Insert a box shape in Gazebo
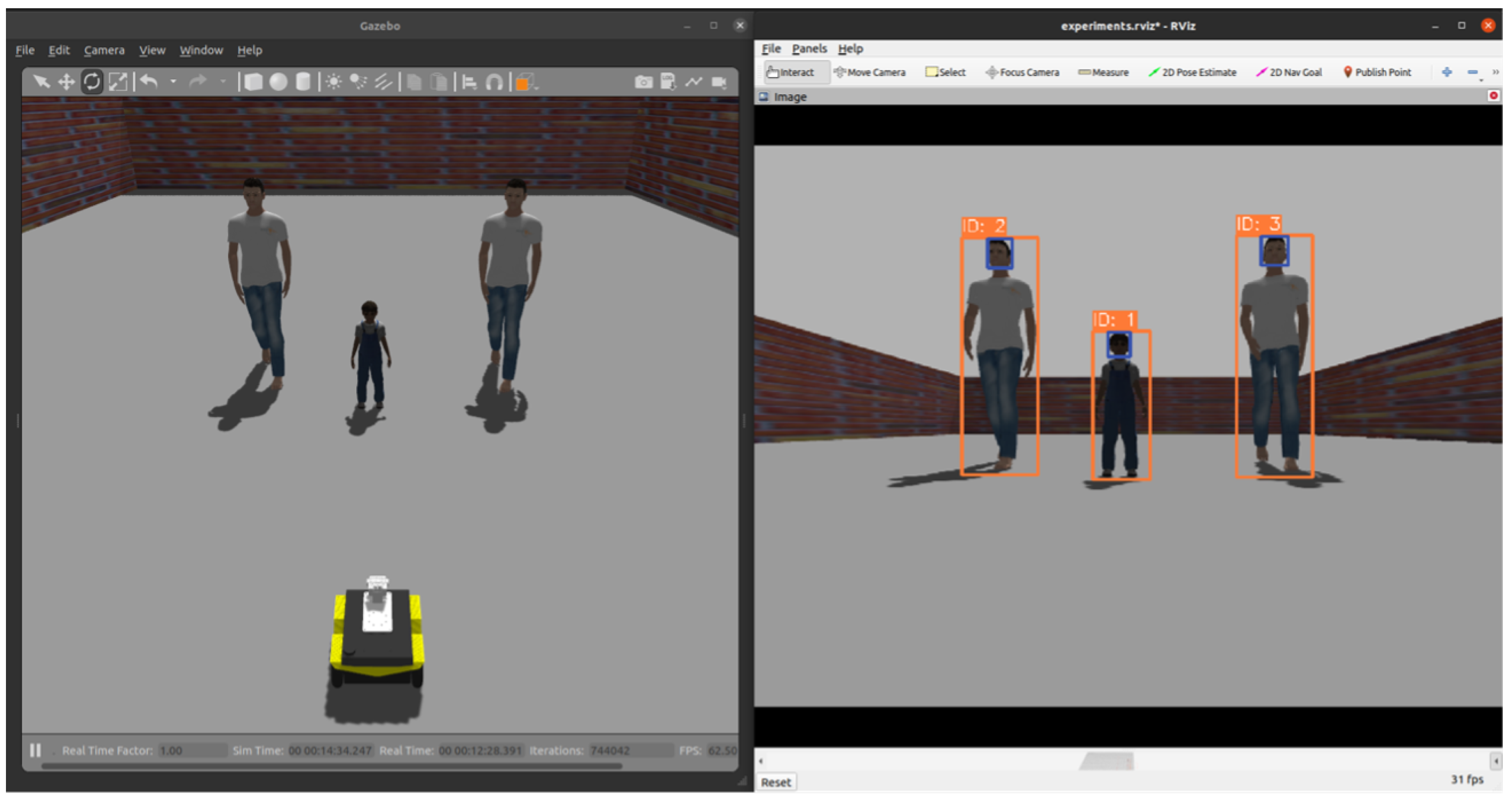Image resolution: width=1512 pixels, height=799 pixels. pos(253,82)
